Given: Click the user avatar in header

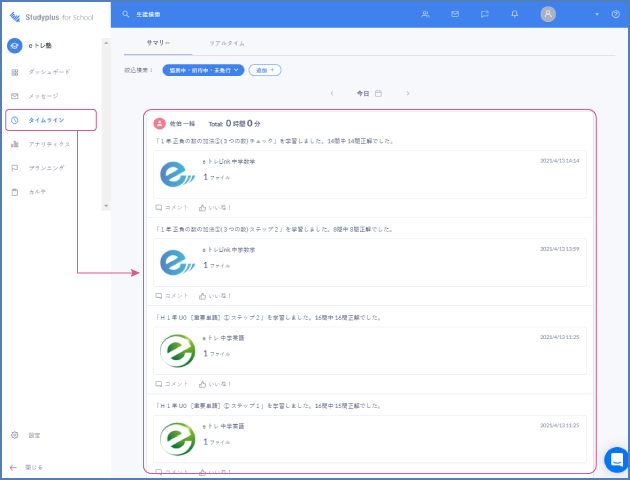Looking at the screenshot, I should [548, 14].
